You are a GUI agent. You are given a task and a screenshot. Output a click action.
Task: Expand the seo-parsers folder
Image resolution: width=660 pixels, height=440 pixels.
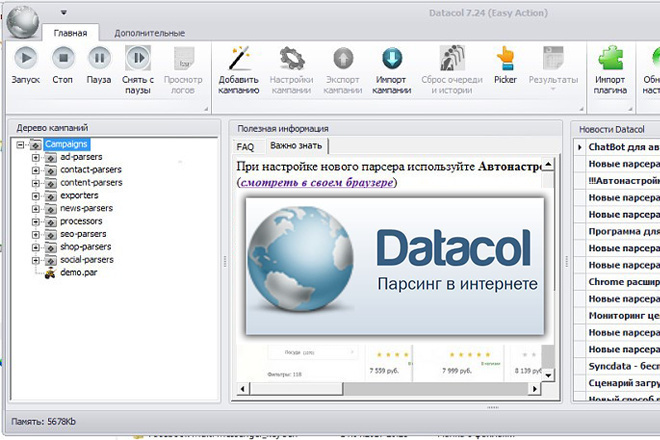(36, 235)
